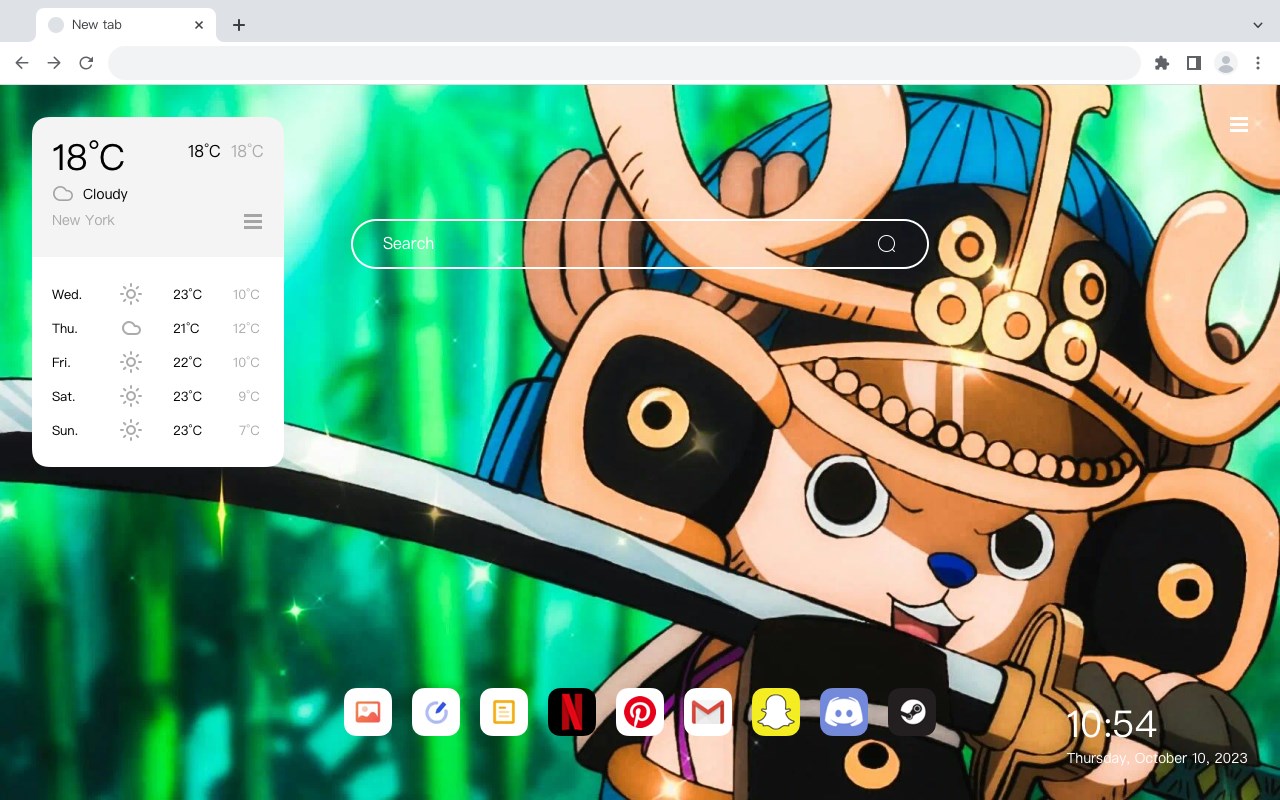1280x800 pixels.
Task: Select the Wed. forecast row
Action: (158, 294)
